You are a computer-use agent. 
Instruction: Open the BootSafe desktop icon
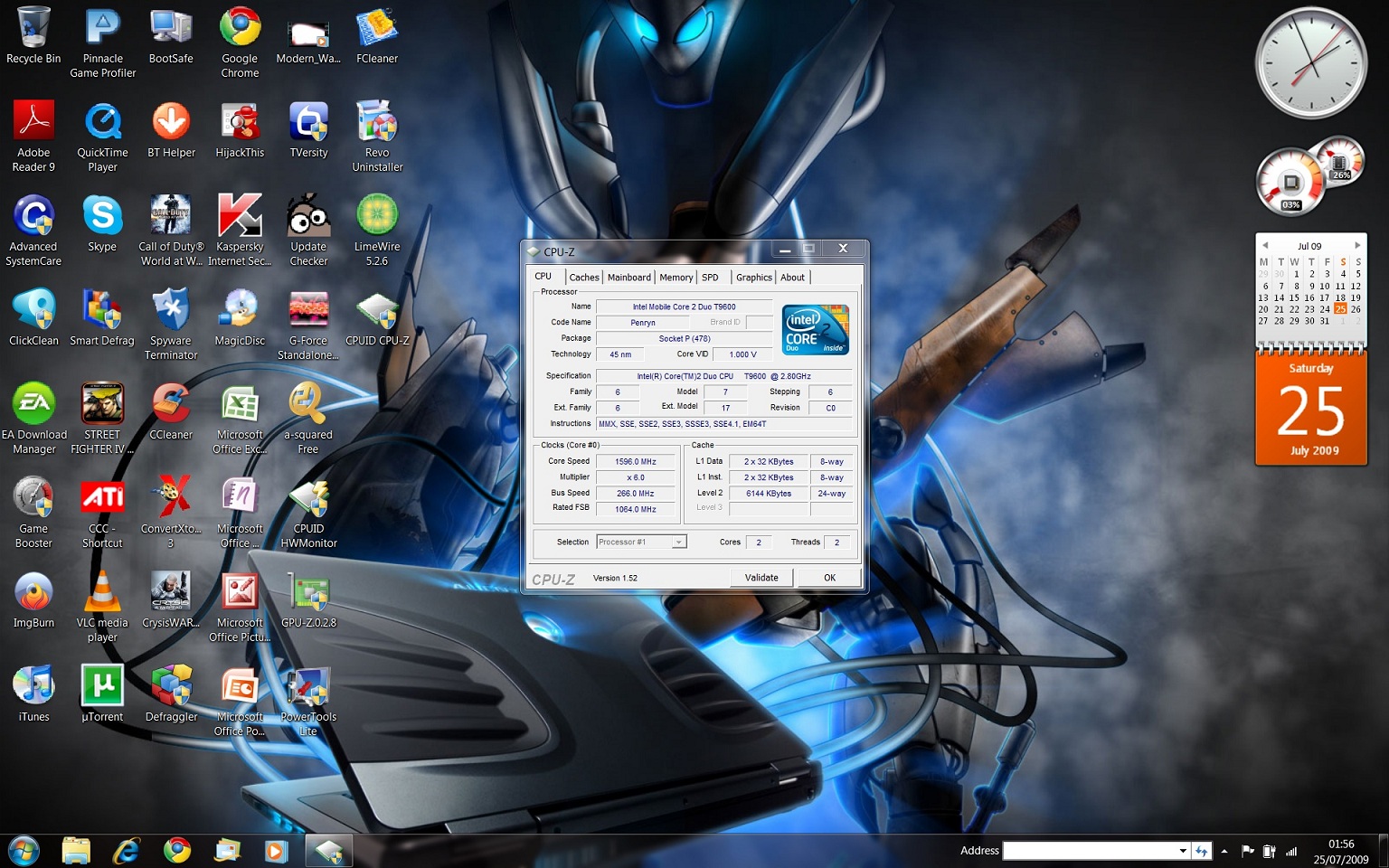pos(171,36)
